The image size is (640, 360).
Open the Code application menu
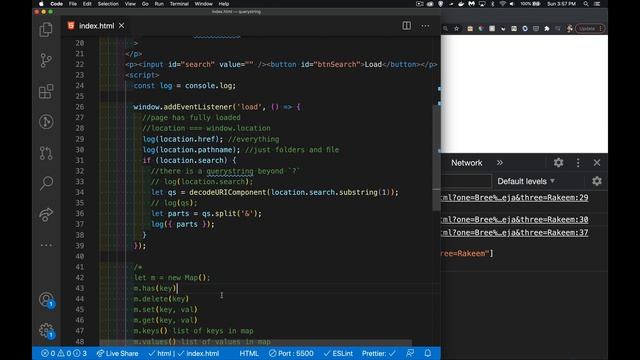click(x=56, y=4)
